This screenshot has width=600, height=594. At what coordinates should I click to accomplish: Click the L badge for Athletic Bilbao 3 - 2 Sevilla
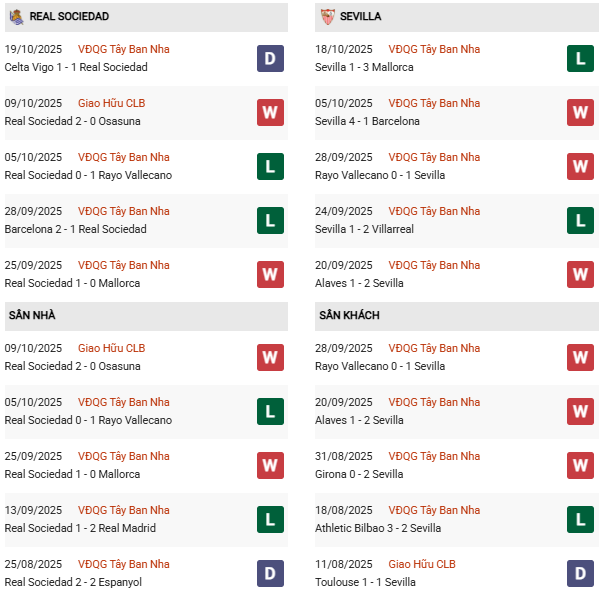(581, 519)
